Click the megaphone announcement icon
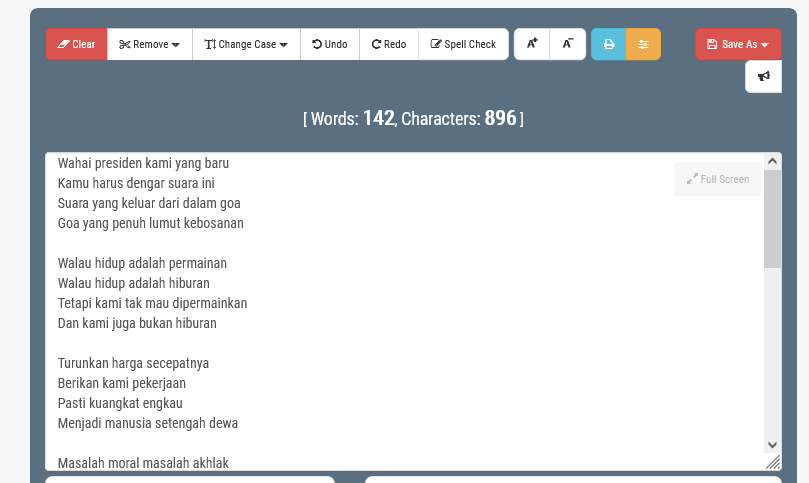809x483 pixels. point(763,76)
